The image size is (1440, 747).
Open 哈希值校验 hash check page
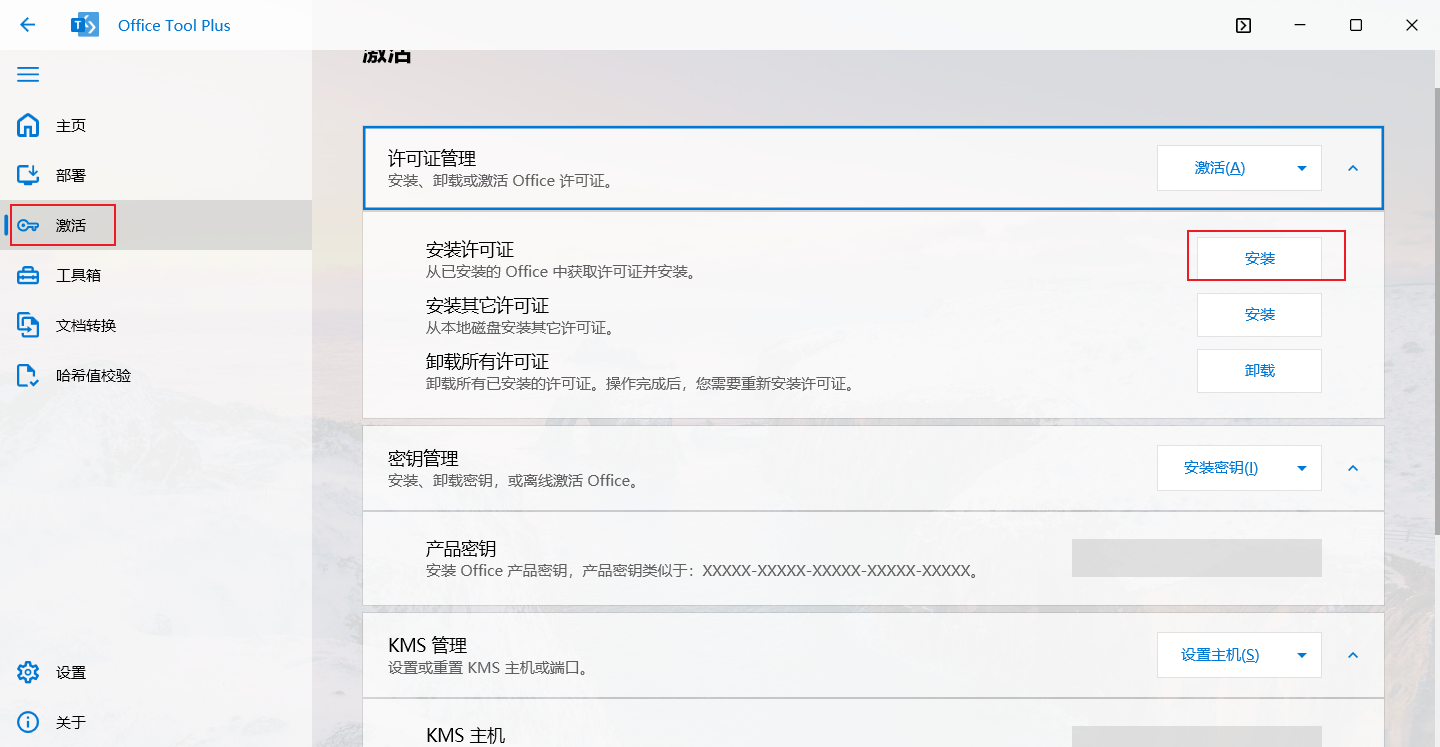click(x=156, y=375)
